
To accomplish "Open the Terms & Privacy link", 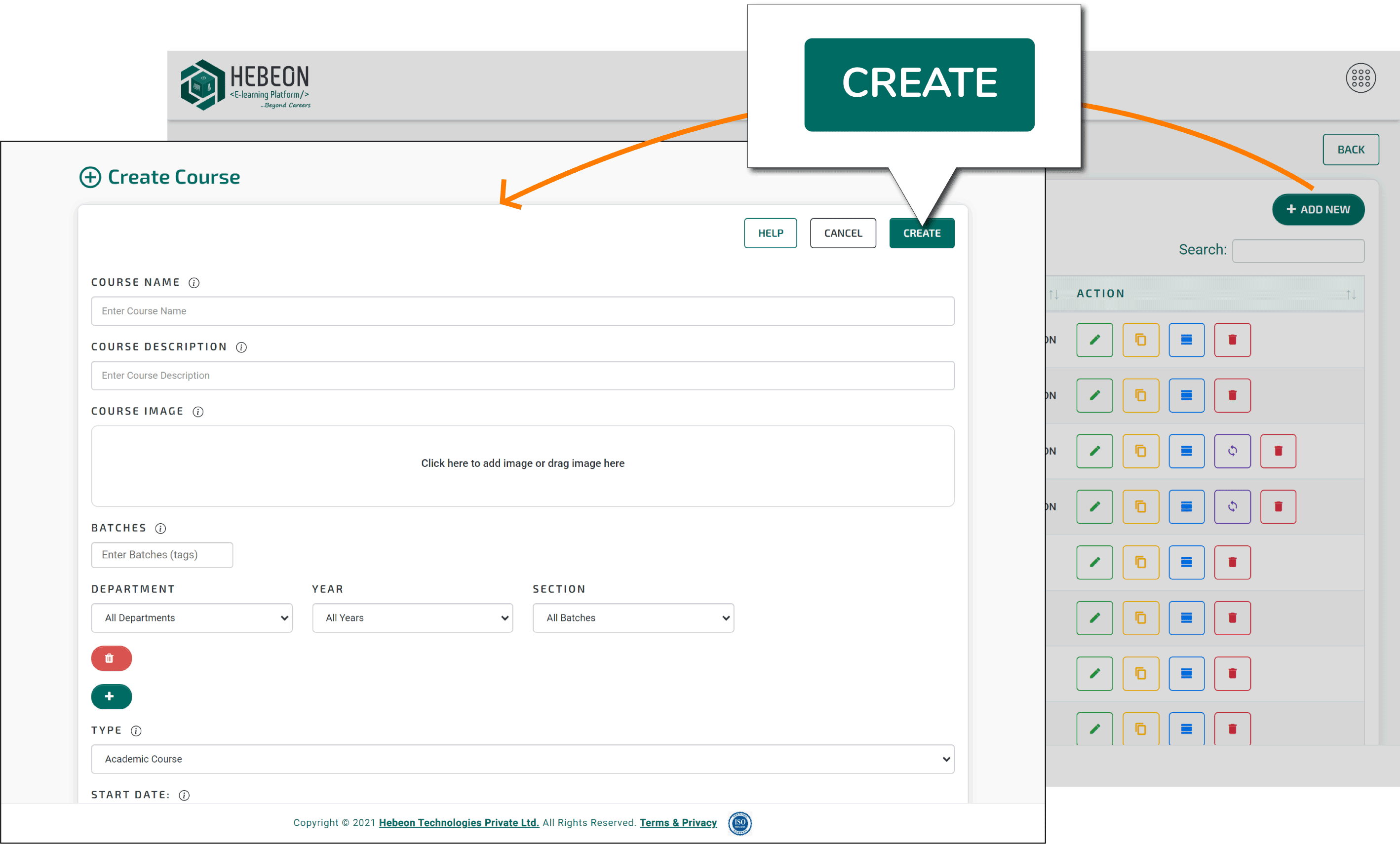I will click(678, 822).
